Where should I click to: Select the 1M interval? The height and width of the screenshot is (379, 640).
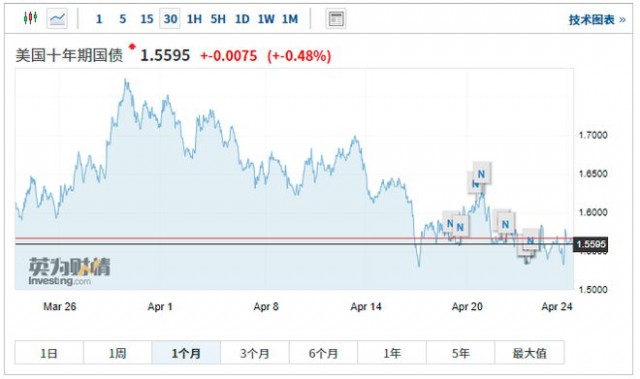290,19
